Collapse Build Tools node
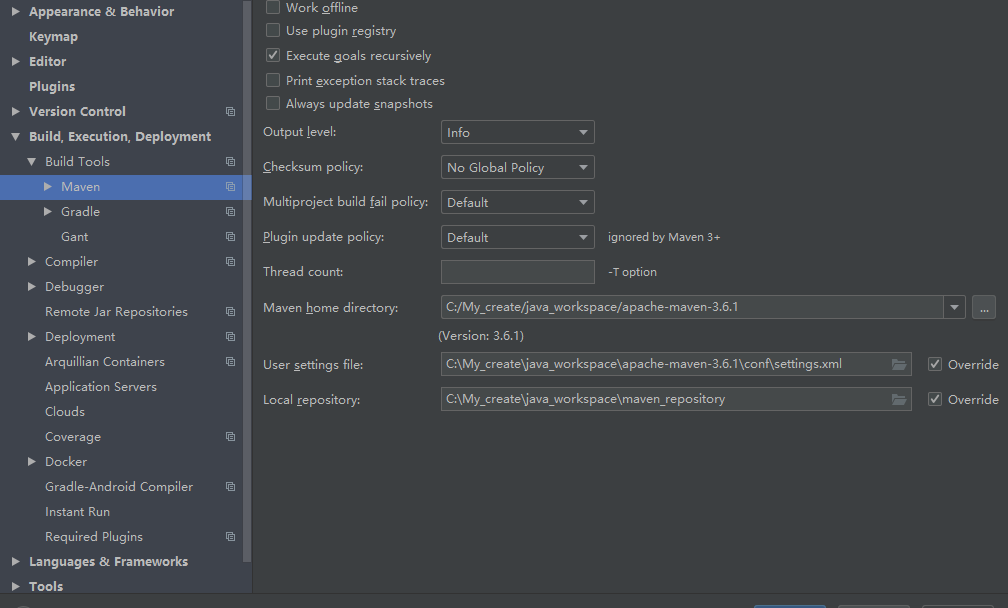Screen dimensions: 1008x608 pos(32,161)
